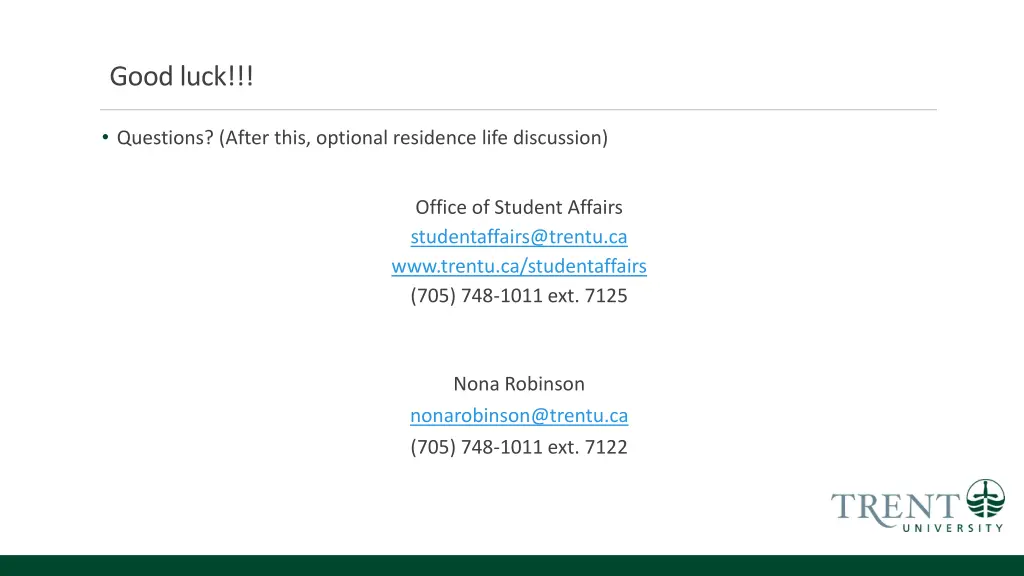1024x576 pixels.
Task: Click the word "optional" in the bullet text
Action: click(352, 138)
